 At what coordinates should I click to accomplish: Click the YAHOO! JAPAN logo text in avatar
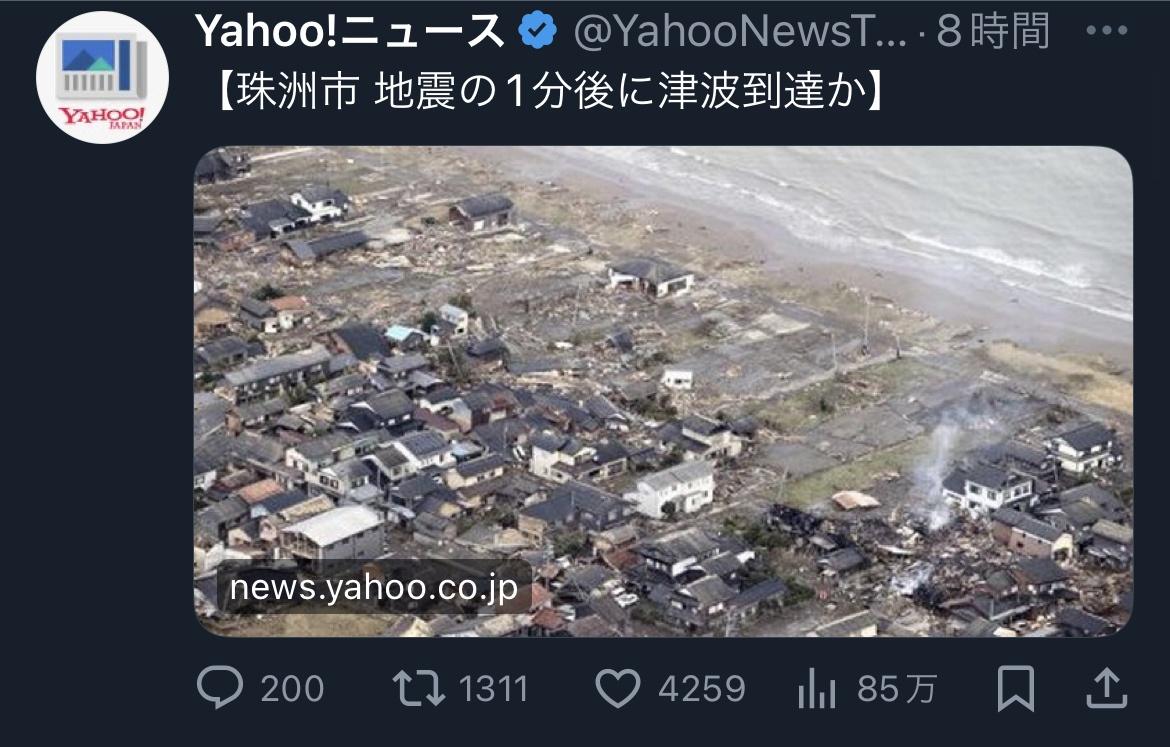click(102, 117)
